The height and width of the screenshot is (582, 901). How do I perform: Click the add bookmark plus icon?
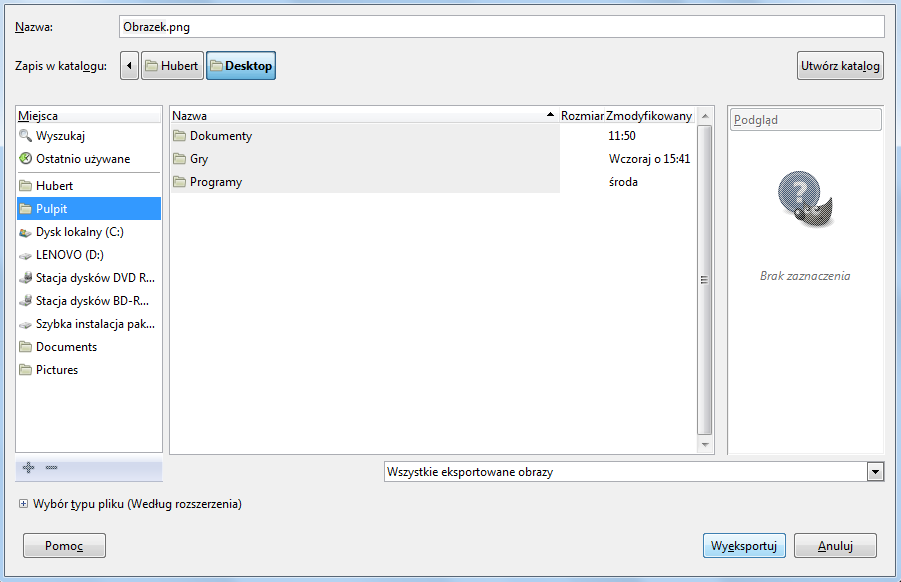pos(28,467)
